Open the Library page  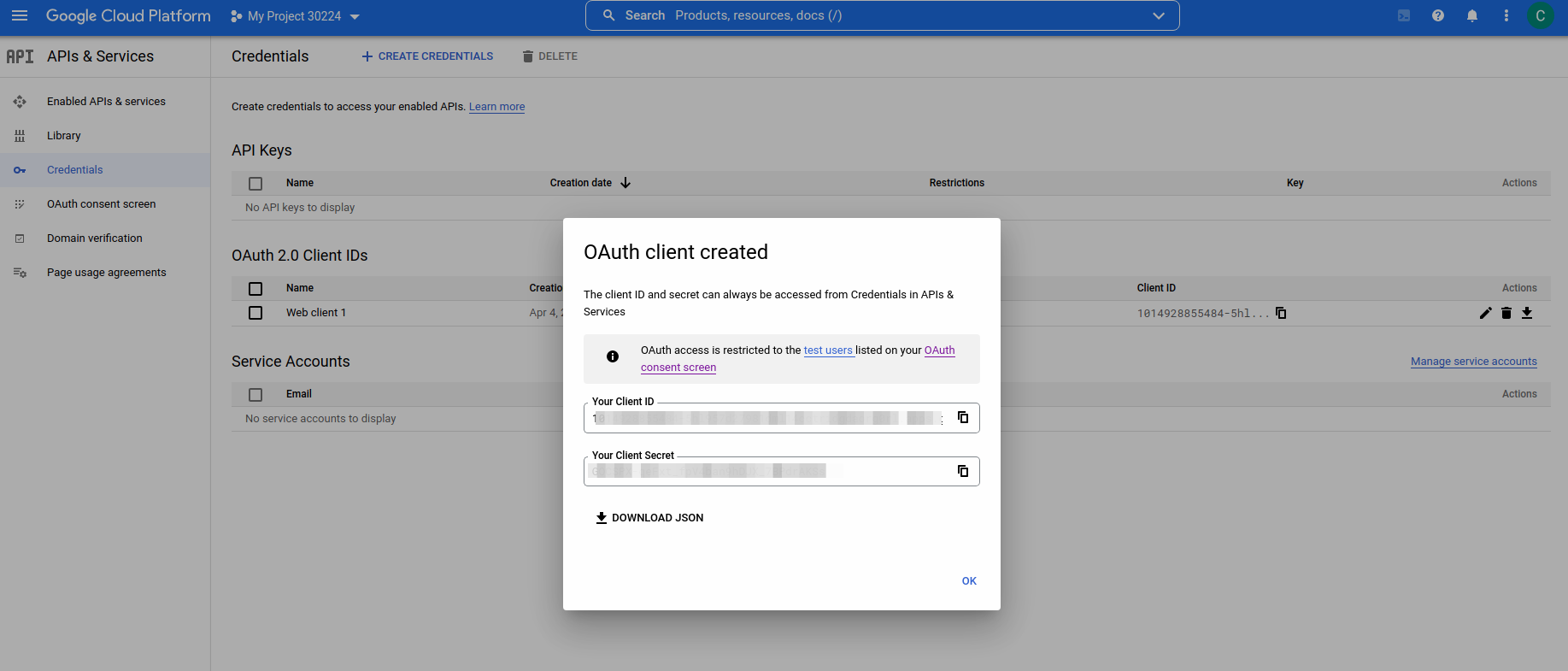point(64,135)
